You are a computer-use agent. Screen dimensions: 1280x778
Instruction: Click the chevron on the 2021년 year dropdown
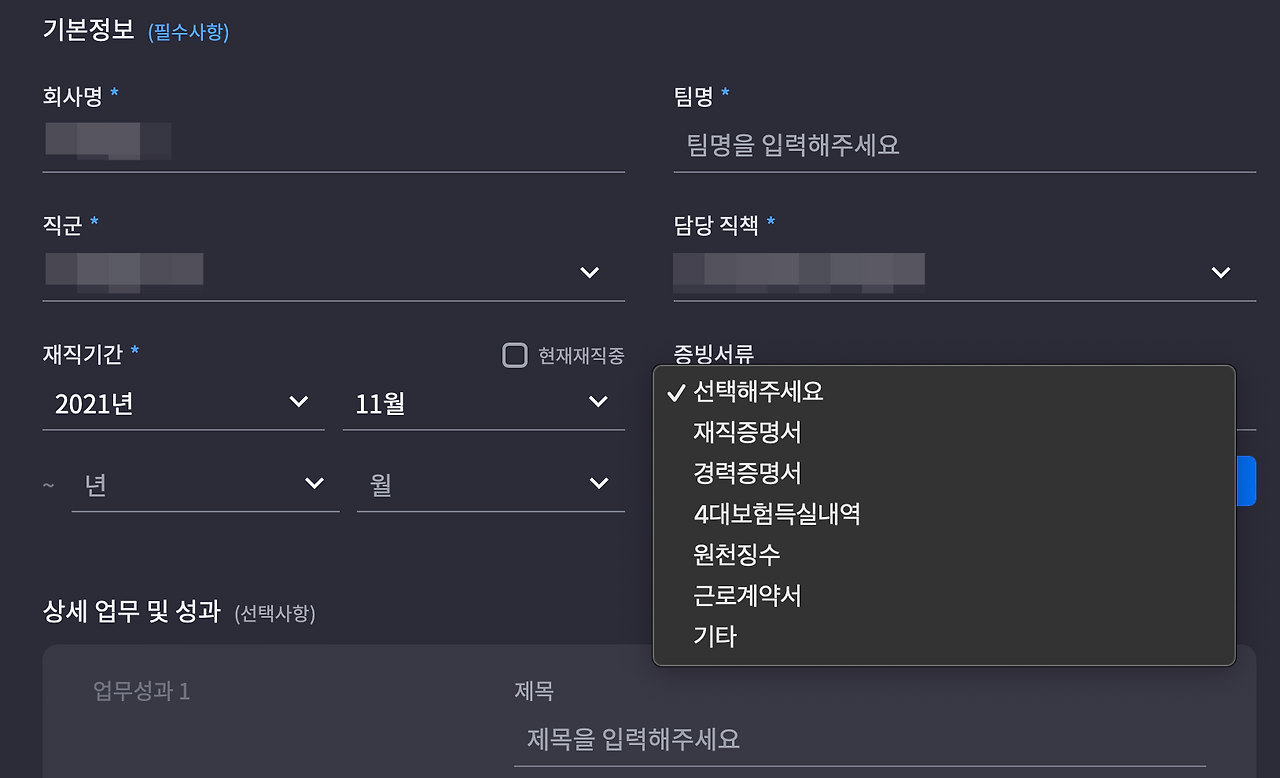coord(297,402)
